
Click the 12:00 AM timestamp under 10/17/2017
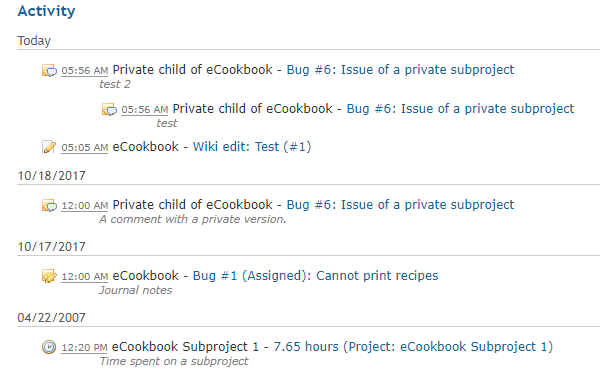tap(85, 277)
